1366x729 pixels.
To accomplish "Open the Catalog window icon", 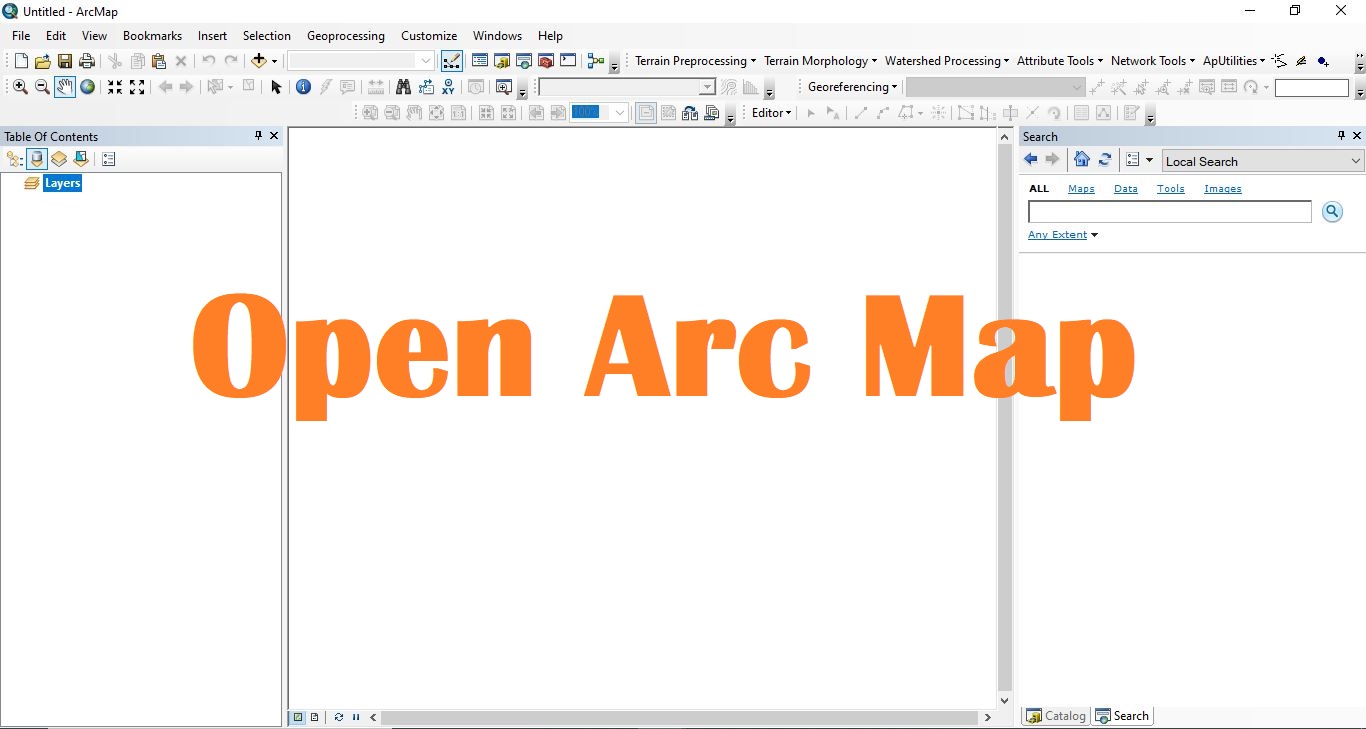I will pyautogui.click(x=502, y=61).
